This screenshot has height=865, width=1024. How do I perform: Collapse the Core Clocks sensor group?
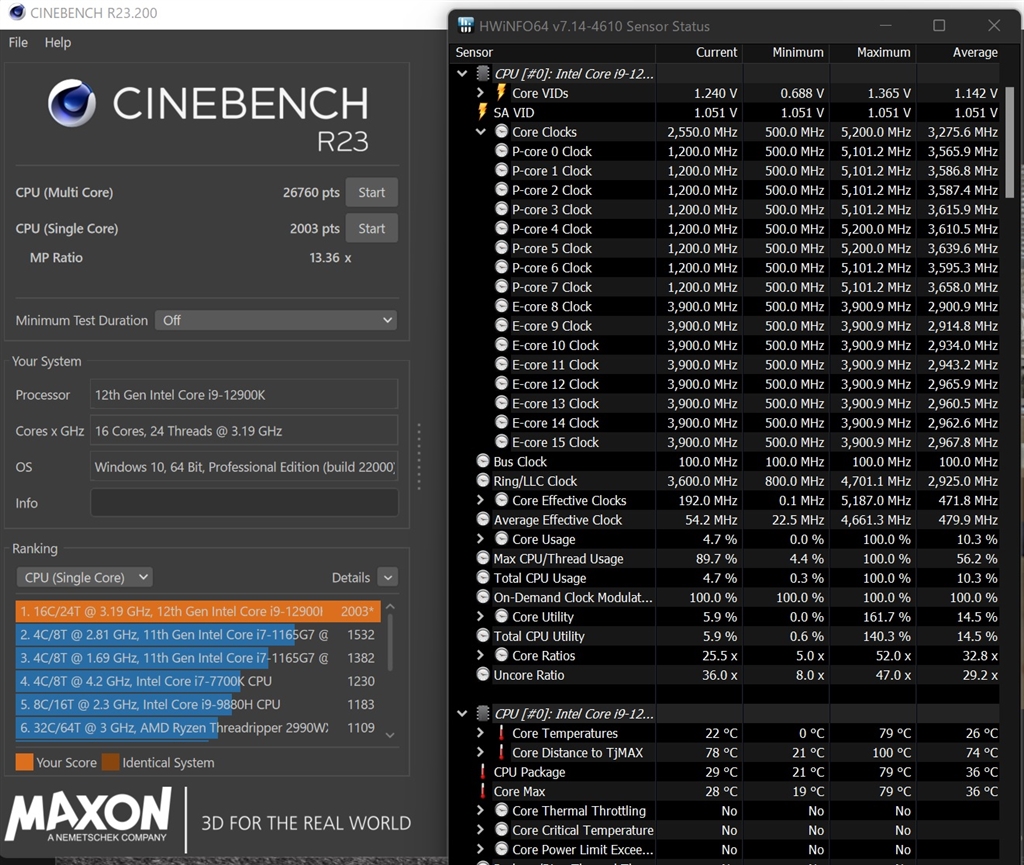coord(481,131)
